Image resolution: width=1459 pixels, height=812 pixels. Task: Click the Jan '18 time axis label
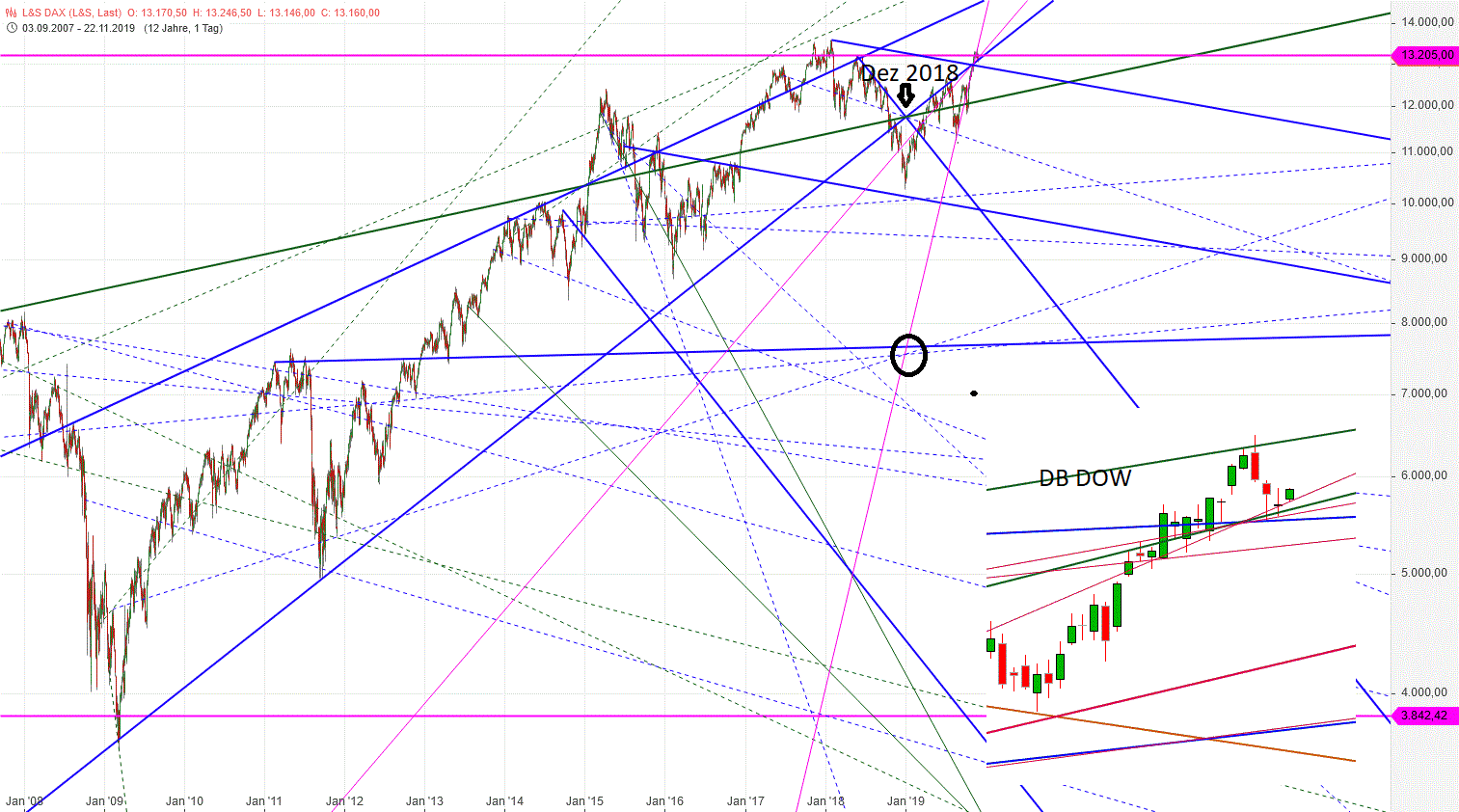click(x=826, y=801)
